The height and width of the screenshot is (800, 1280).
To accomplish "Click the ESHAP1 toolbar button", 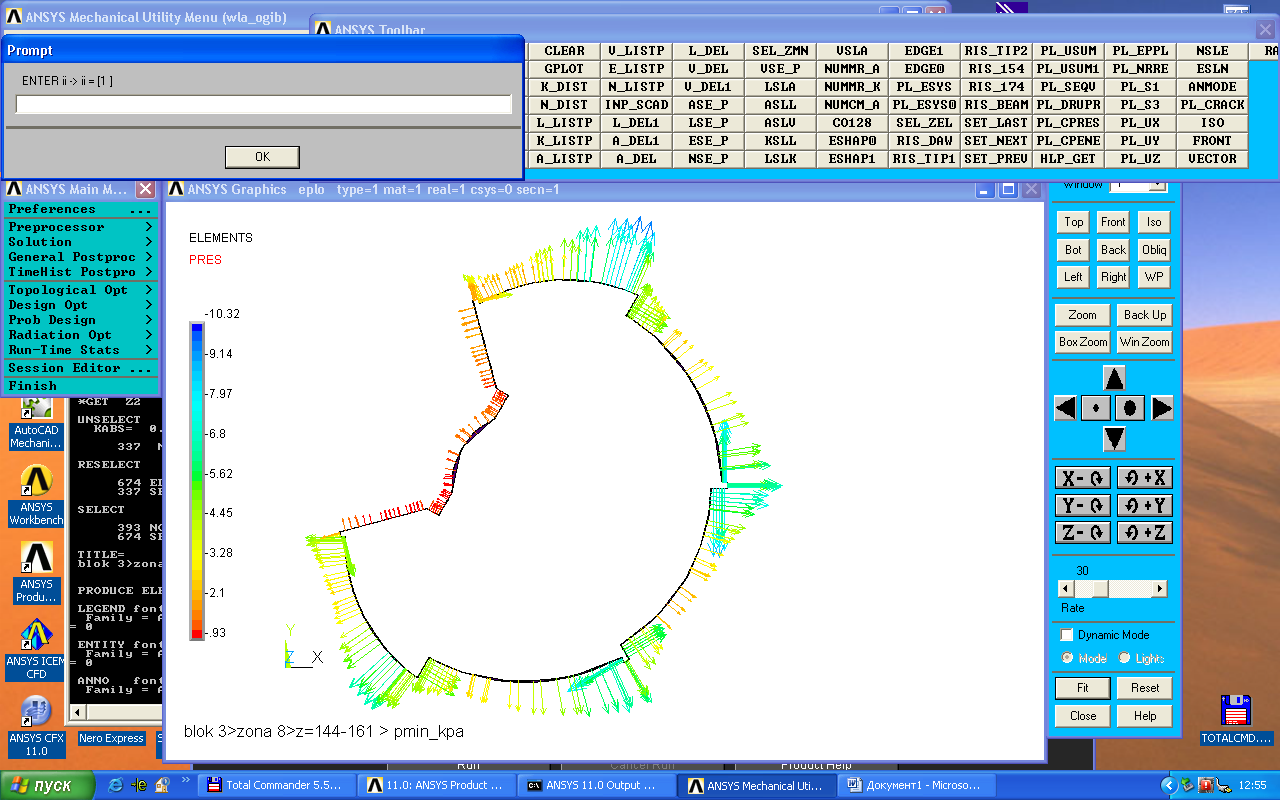I will click(x=852, y=159).
